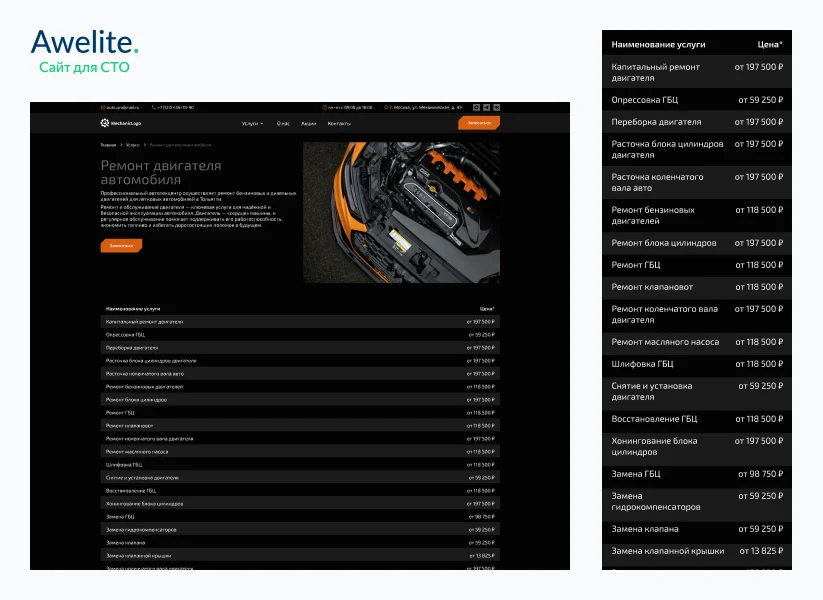The width and height of the screenshot is (823, 600).
Task: Click the email address in the top bar
Action: [123, 107]
